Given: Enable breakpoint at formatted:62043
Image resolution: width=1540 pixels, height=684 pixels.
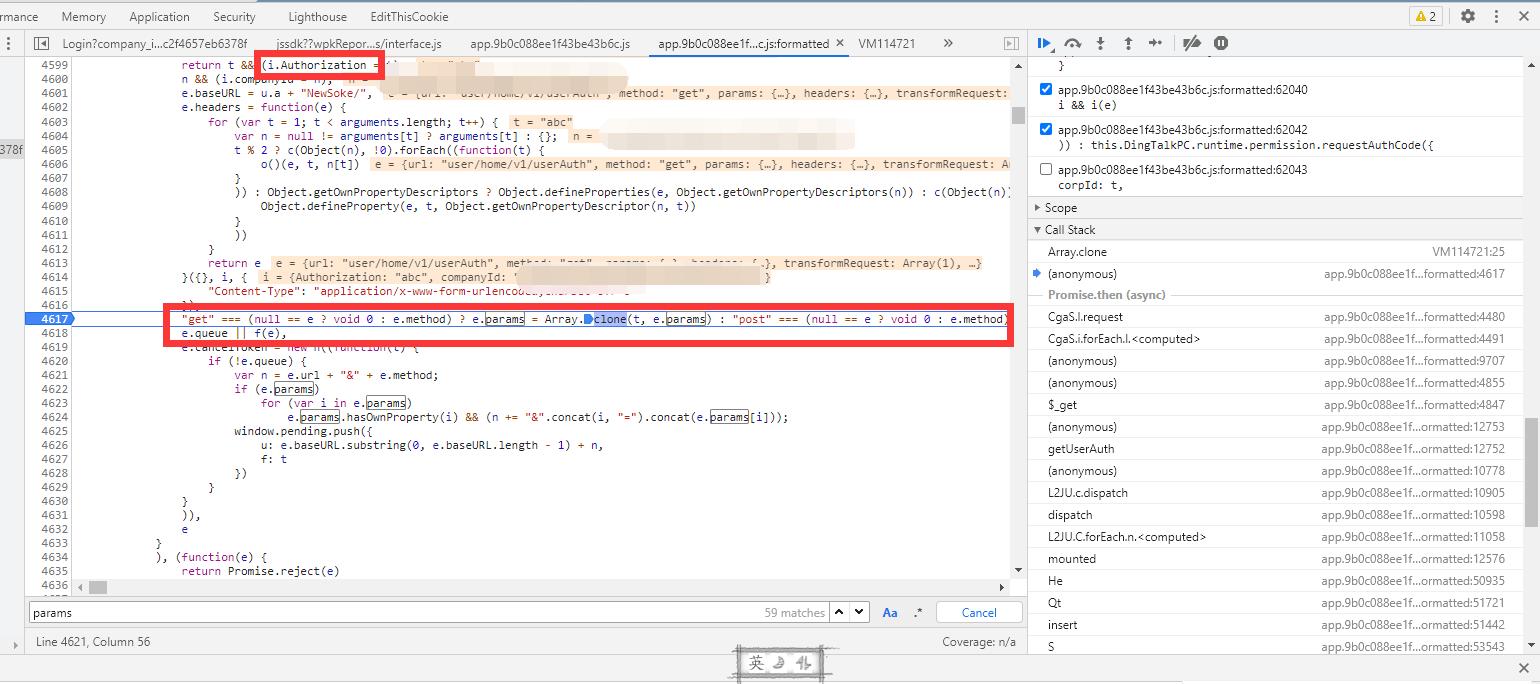Looking at the screenshot, I should point(1046,170).
